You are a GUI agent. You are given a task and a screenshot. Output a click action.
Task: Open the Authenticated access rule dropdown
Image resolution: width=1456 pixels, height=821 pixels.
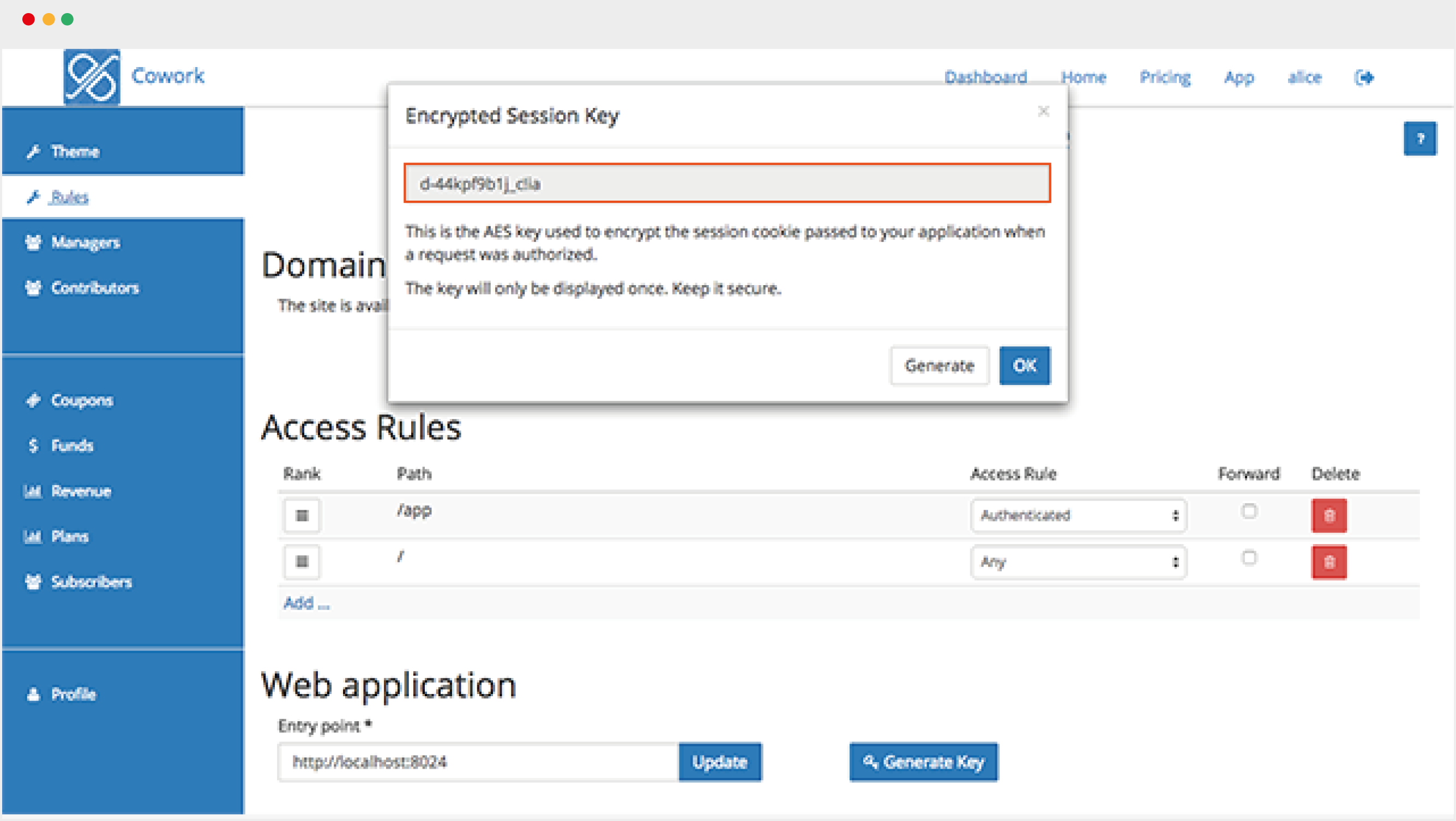click(1079, 515)
